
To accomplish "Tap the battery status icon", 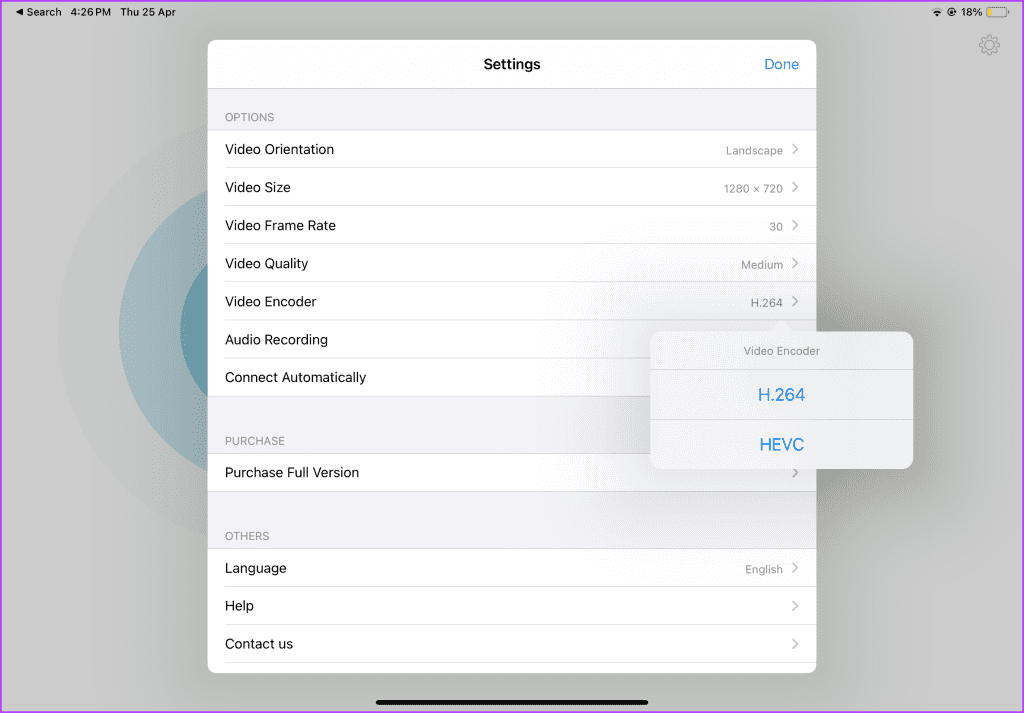I will pos(997,12).
